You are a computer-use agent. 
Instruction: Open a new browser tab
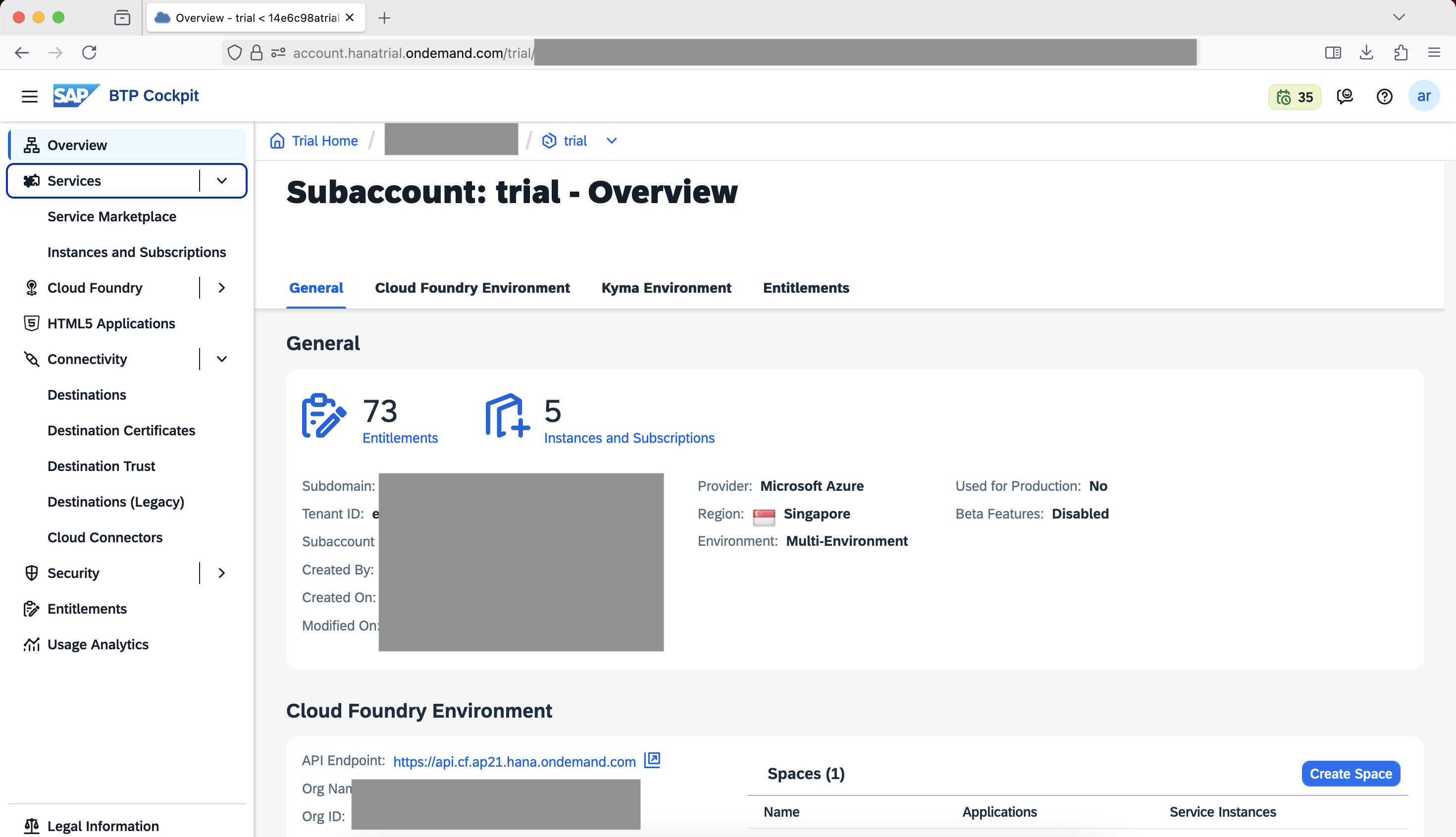pyautogui.click(x=384, y=18)
